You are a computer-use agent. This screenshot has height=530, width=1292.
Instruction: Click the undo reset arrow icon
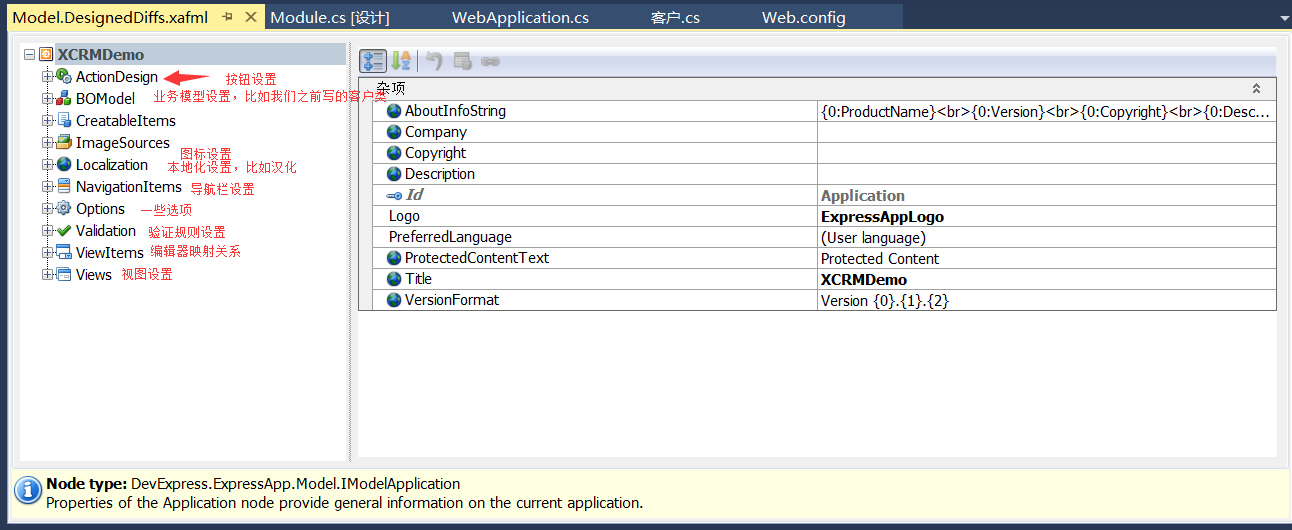click(434, 61)
